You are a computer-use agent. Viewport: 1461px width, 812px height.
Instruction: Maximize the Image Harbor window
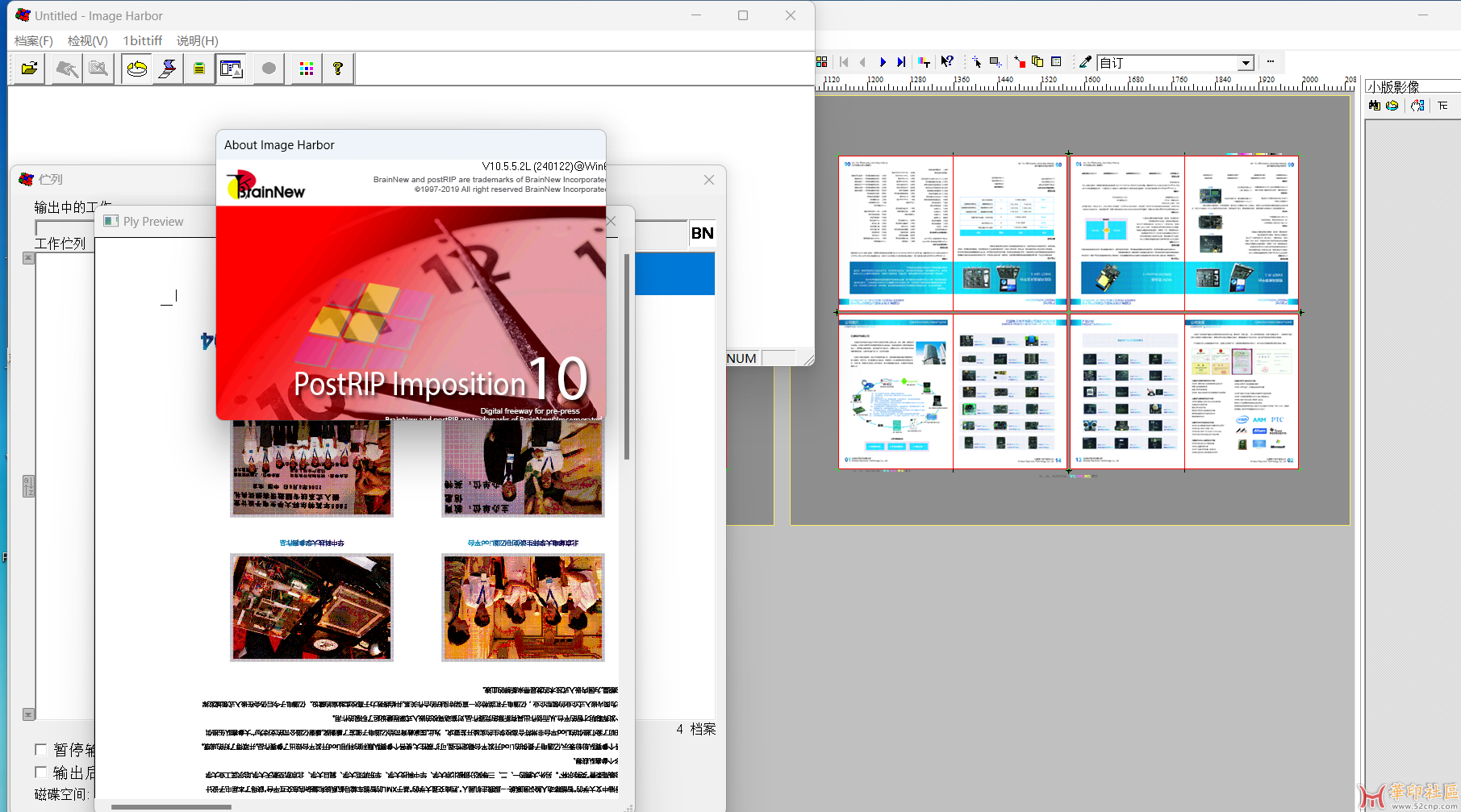coord(743,15)
